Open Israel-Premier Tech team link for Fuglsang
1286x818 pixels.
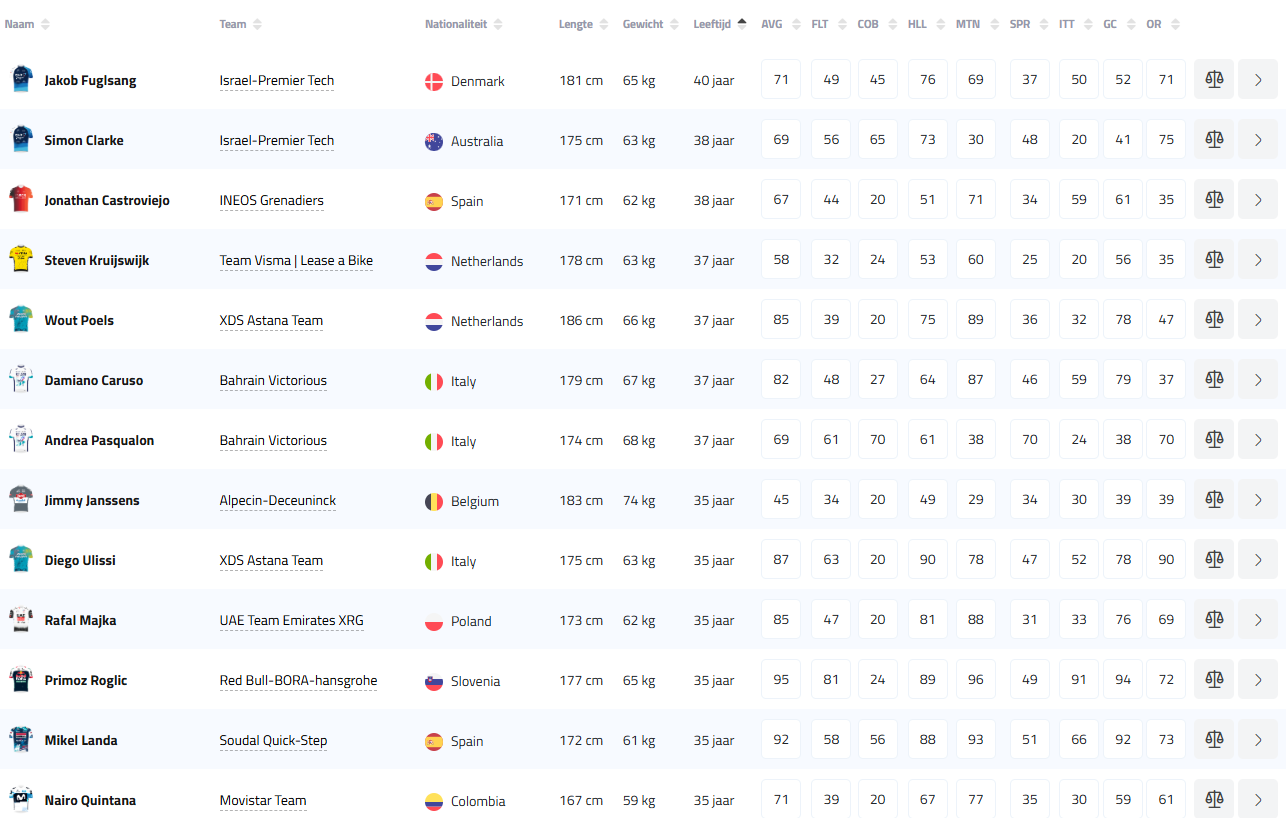pos(277,81)
